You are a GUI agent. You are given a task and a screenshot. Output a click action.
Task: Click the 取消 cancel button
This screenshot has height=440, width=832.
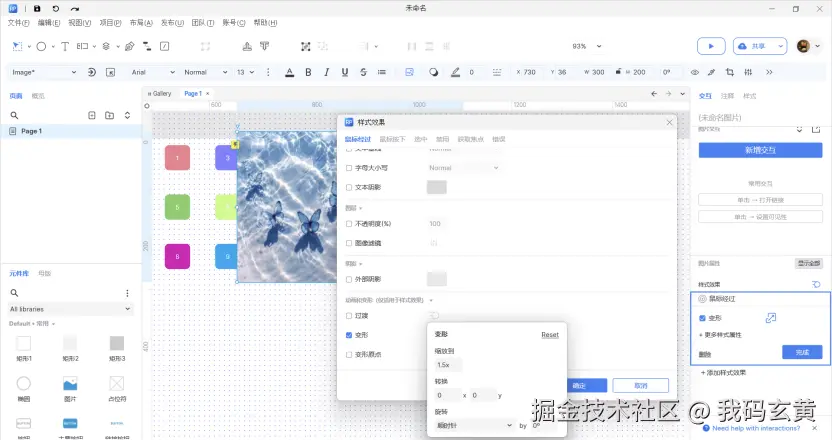(x=640, y=385)
